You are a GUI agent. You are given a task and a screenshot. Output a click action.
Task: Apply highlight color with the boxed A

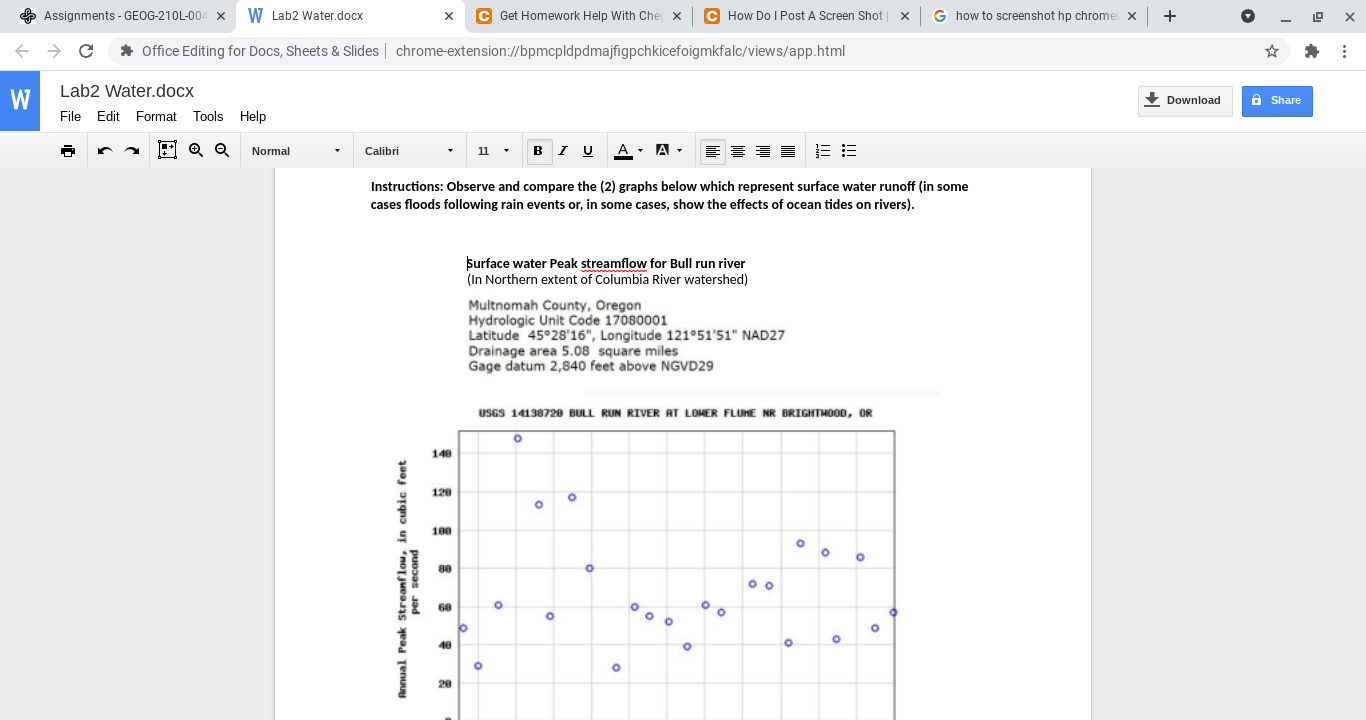tap(662, 151)
